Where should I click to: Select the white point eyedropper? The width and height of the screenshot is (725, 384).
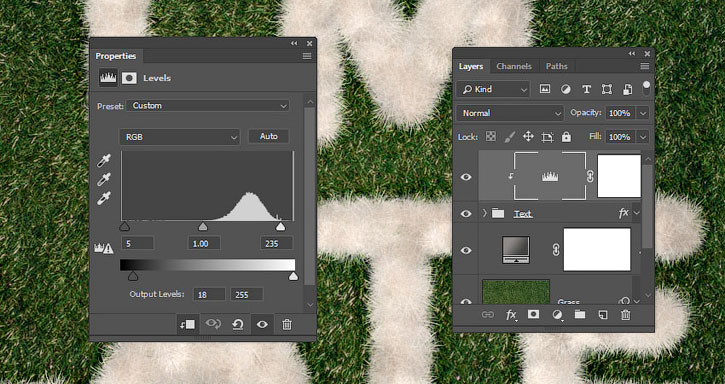coord(104,198)
